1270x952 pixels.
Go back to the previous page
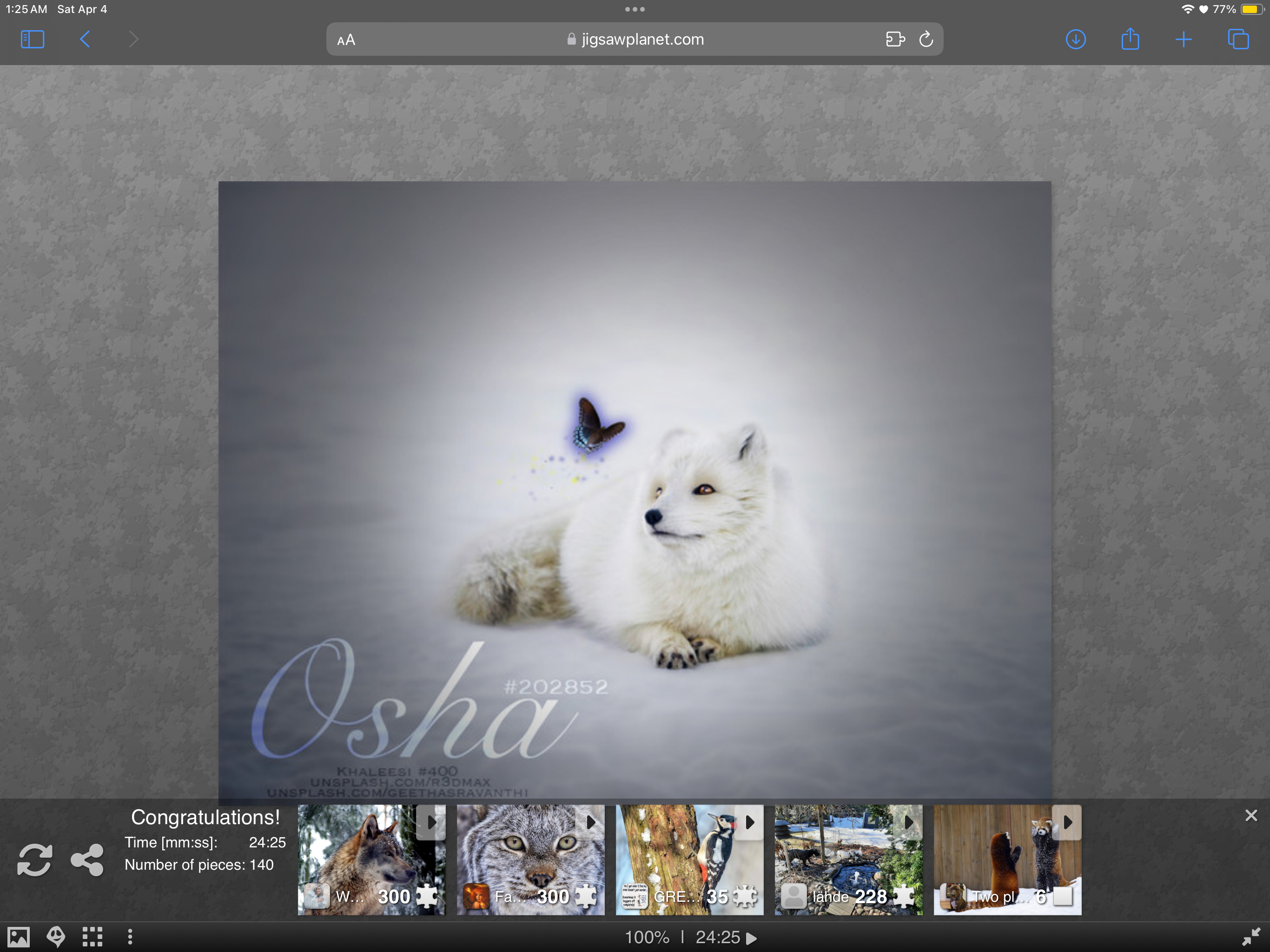click(x=85, y=40)
